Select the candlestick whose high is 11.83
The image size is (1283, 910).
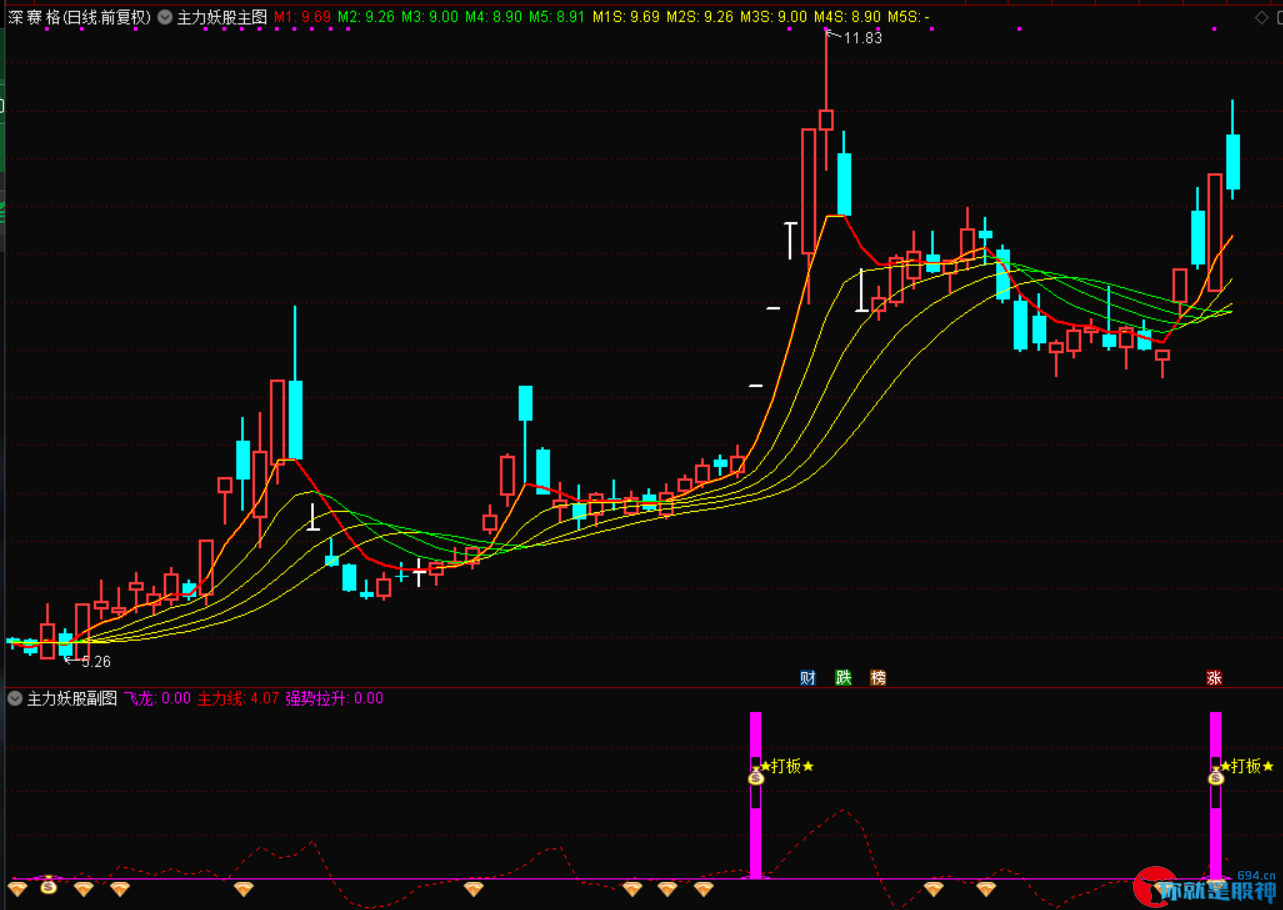[826, 120]
